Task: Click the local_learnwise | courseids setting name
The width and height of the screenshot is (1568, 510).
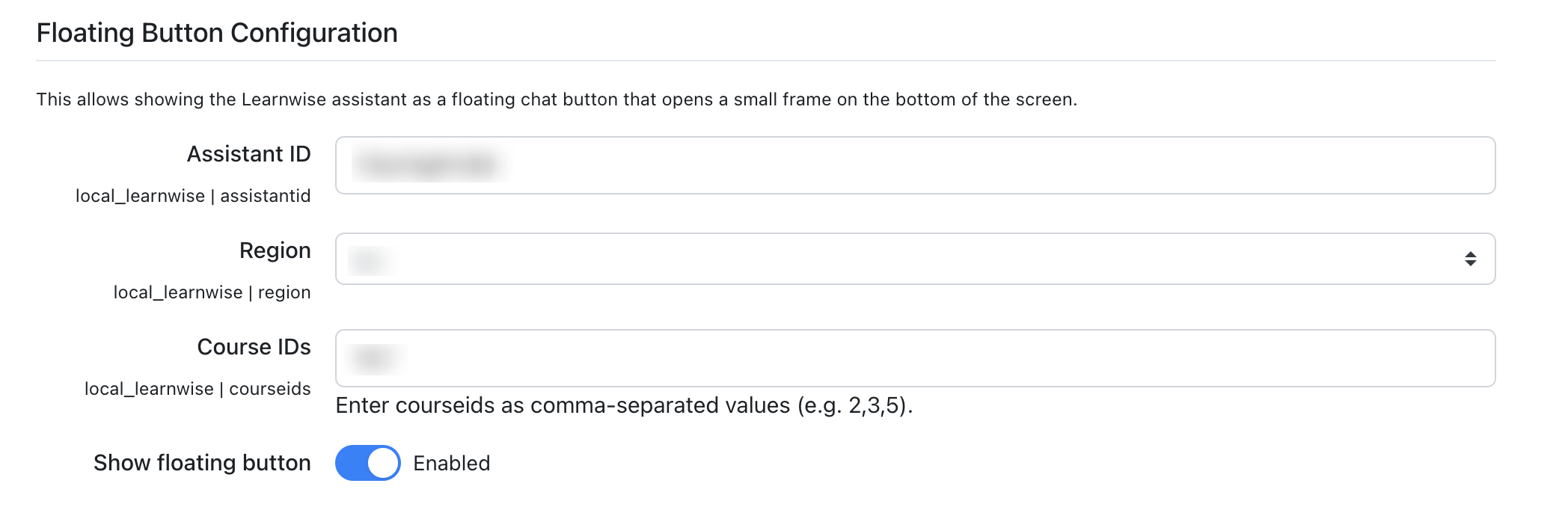Action: (x=197, y=389)
